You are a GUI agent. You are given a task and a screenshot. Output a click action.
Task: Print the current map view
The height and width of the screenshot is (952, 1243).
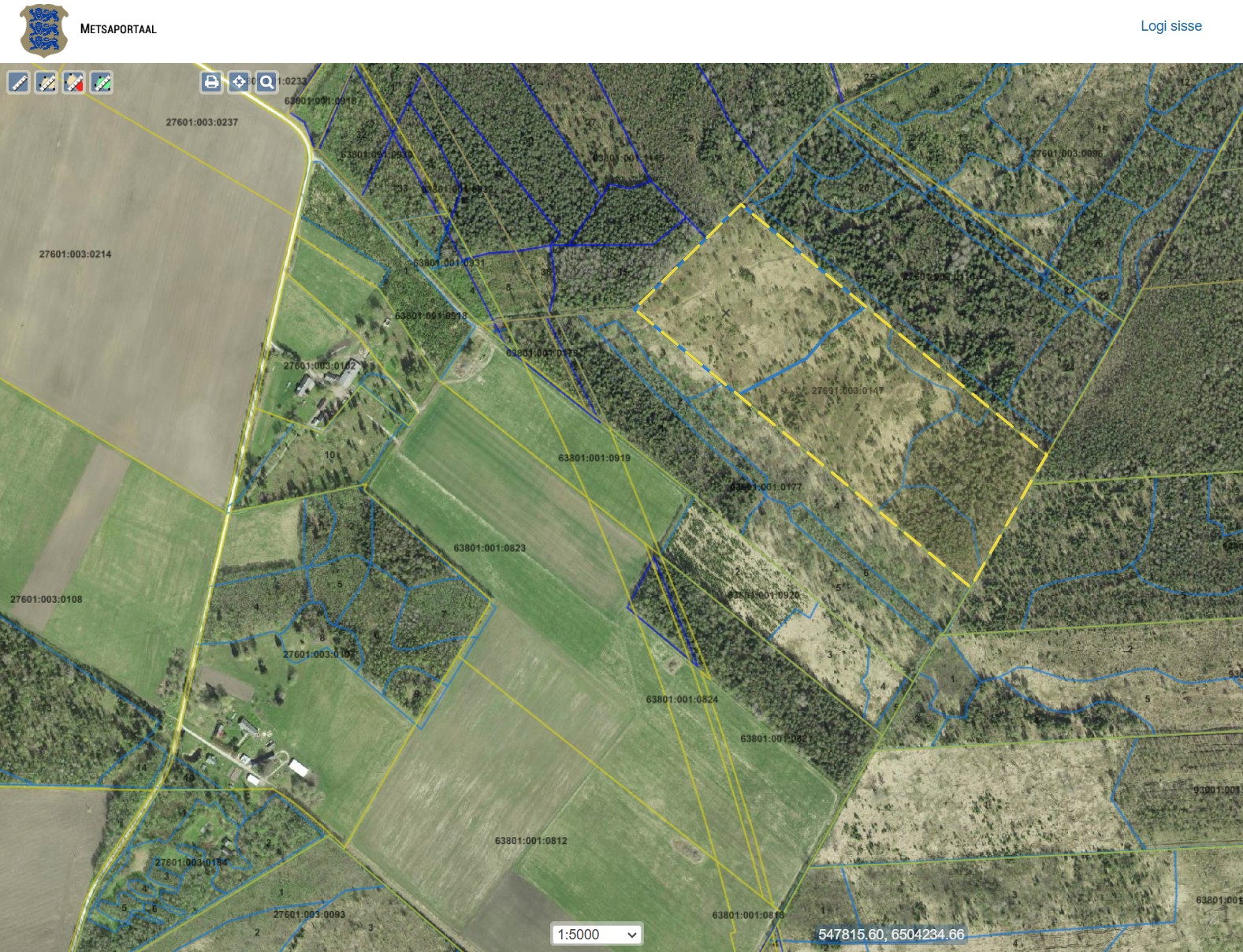(211, 82)
